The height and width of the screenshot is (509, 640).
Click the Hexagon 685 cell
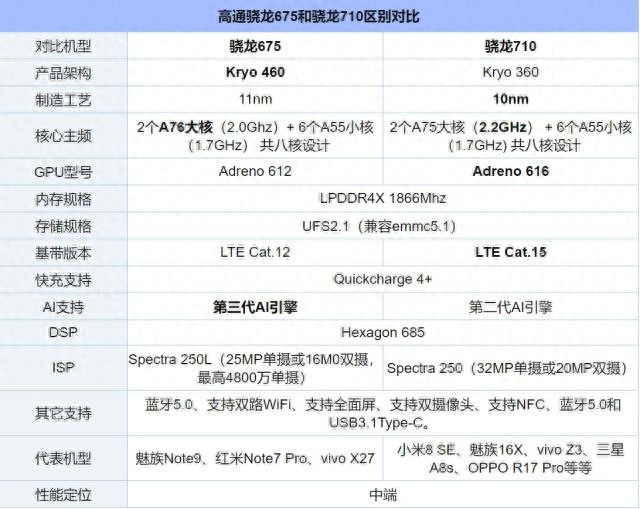coord(383,333)
